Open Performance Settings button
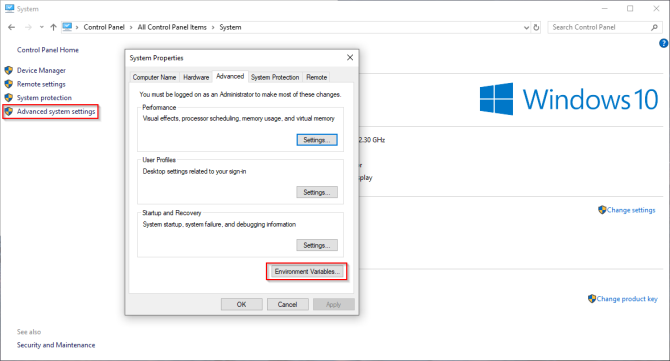670x361 pixels. [317, 140]
